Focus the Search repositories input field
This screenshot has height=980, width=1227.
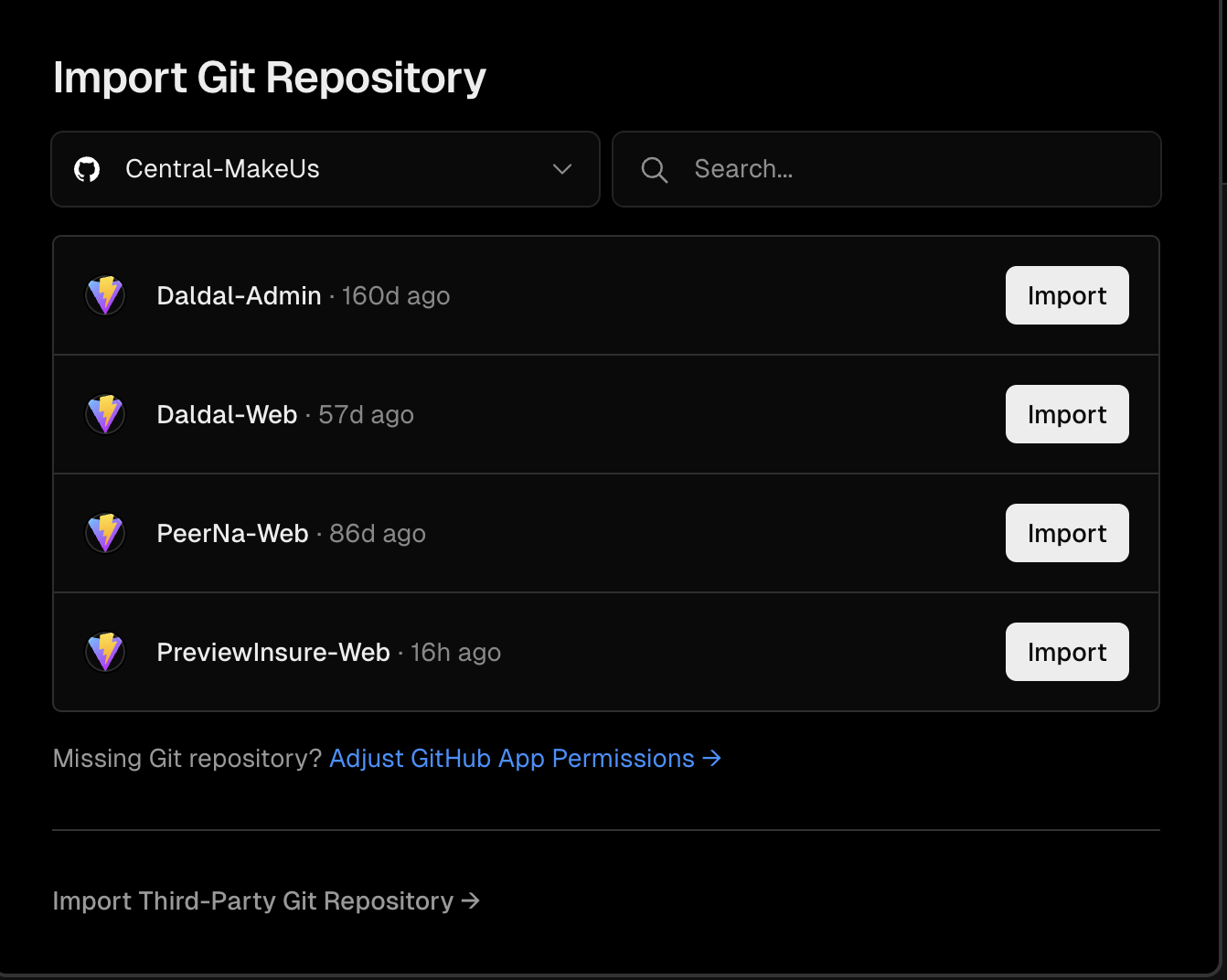point(914,169)
